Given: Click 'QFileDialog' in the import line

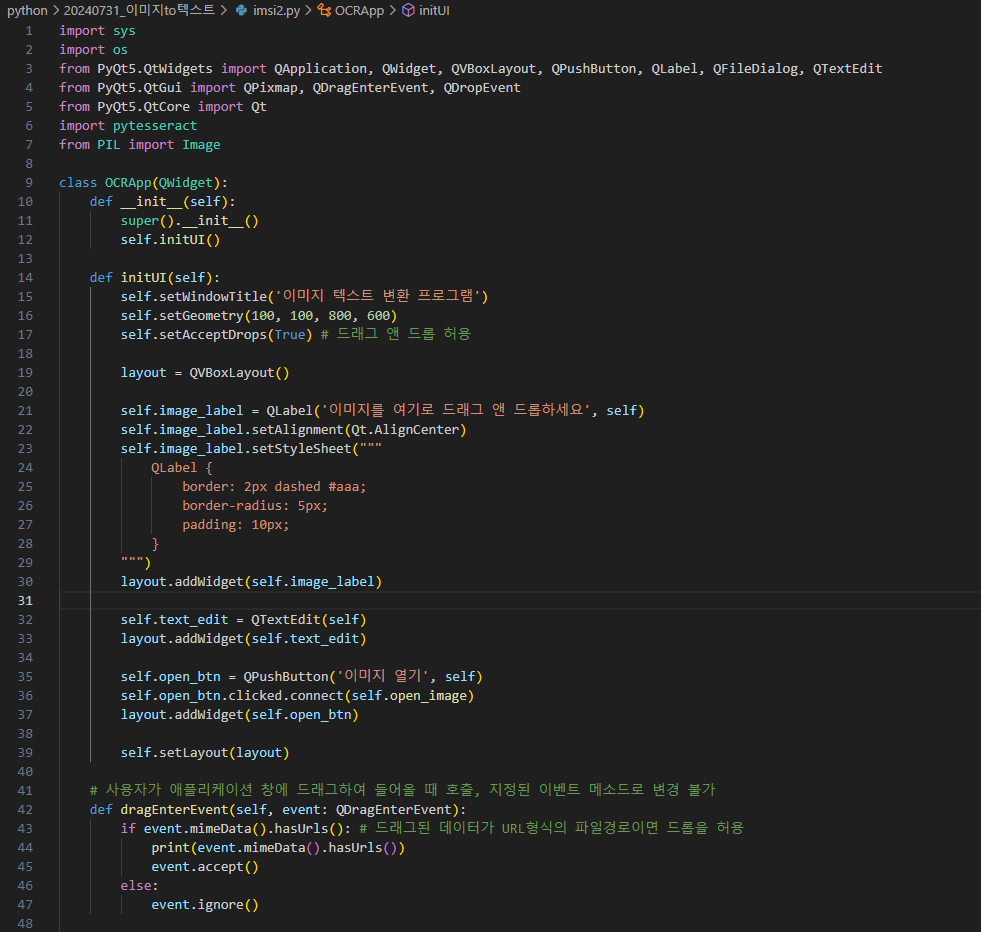Looking at the screenshot, I should point(755,69).
